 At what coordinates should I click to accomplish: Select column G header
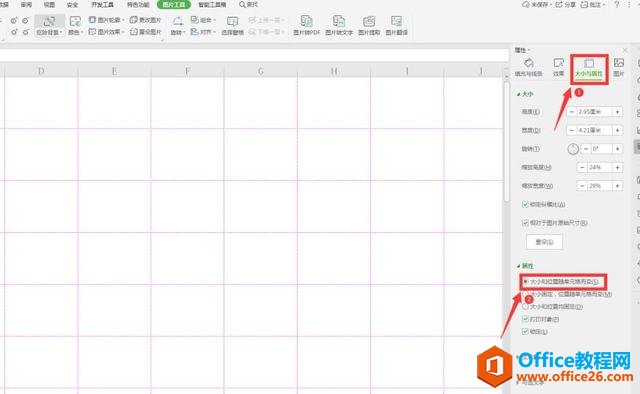260,71
